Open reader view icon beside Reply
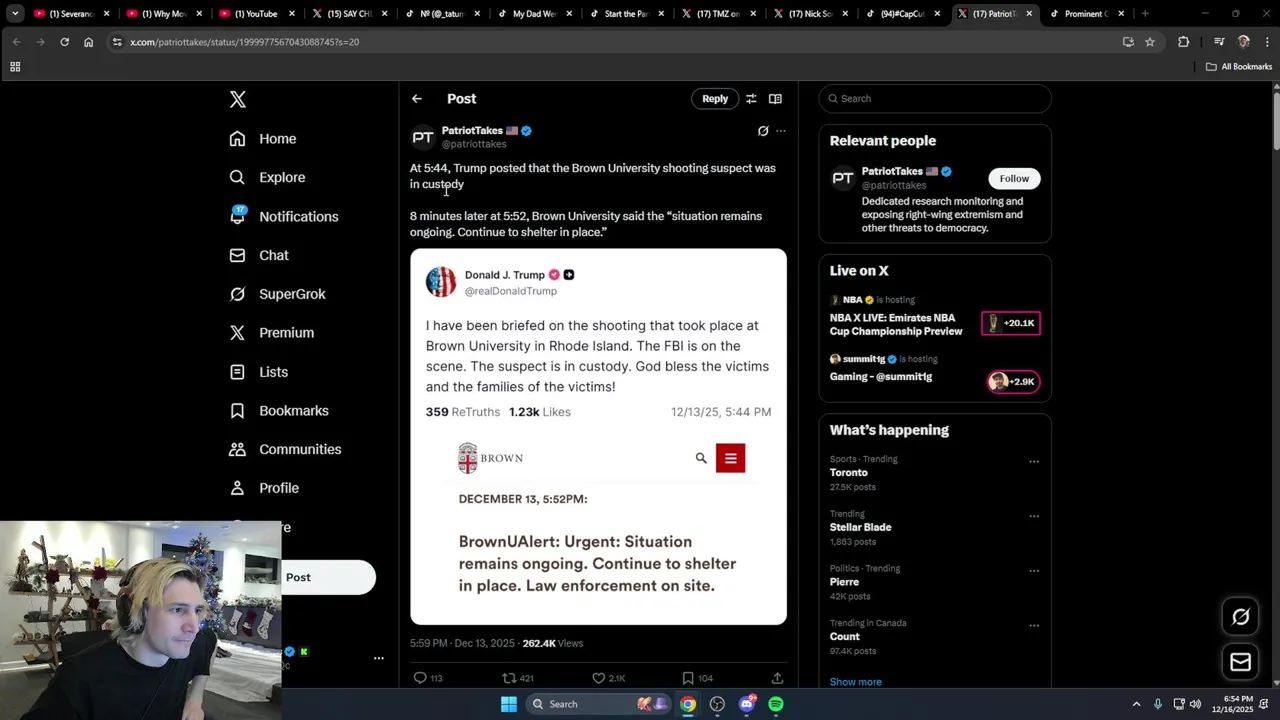Viewport: 1280px width, 720px height. (x=775, y=99)
